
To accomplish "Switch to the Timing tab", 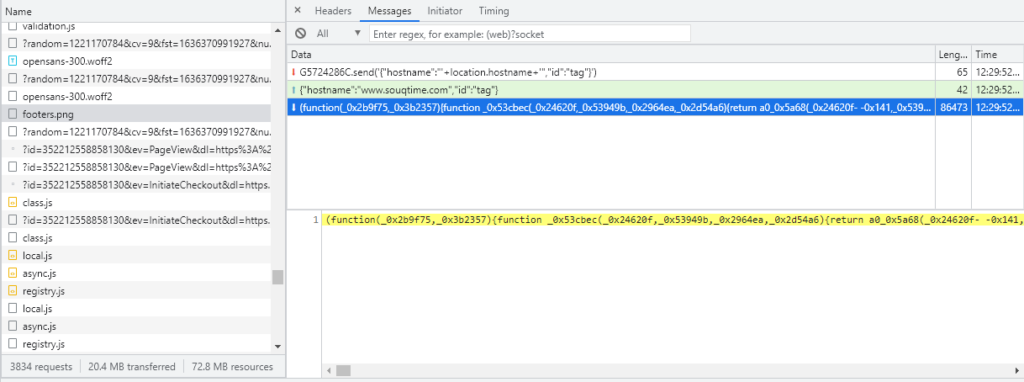I will coord(494,10).
